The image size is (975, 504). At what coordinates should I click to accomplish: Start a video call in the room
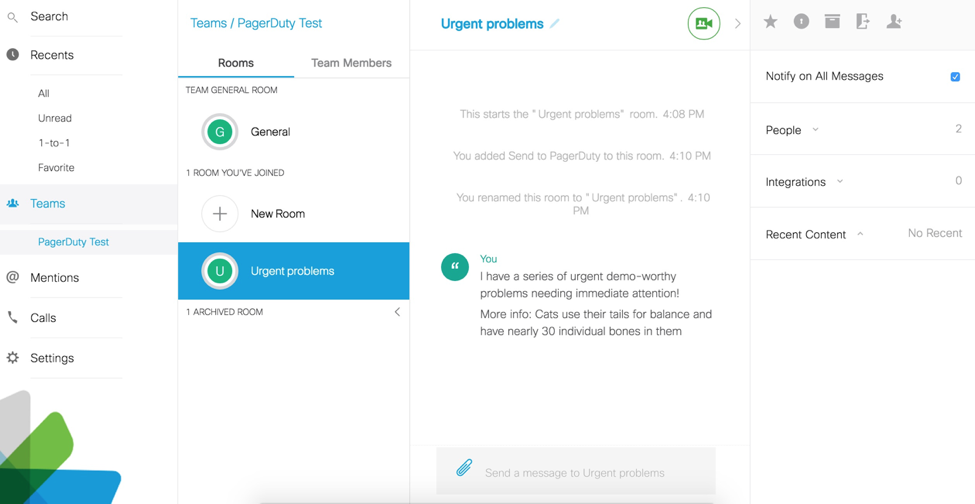click(703, 24)
